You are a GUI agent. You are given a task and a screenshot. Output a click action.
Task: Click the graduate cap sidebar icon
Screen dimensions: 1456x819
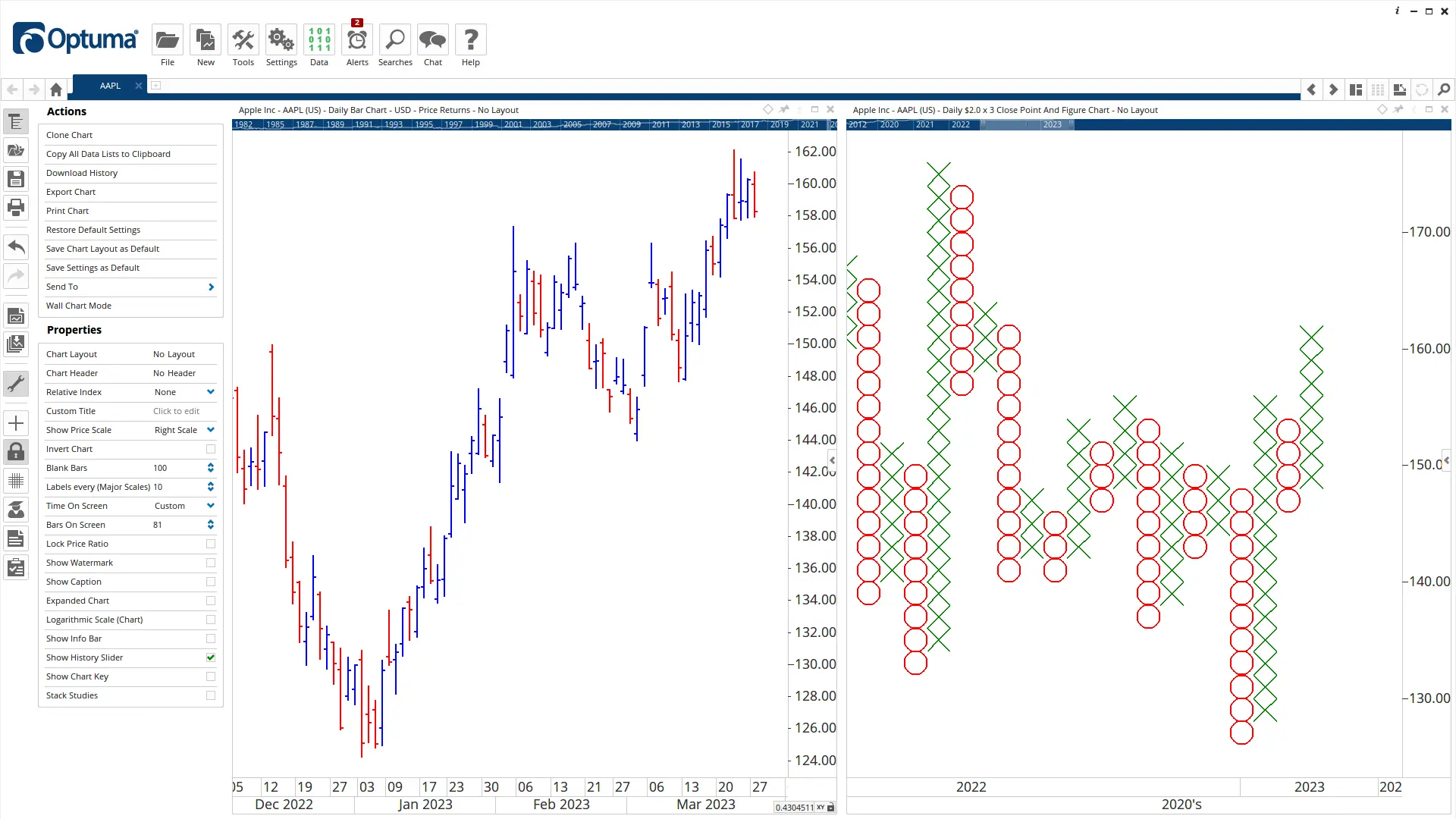click(x=16, y=510)
